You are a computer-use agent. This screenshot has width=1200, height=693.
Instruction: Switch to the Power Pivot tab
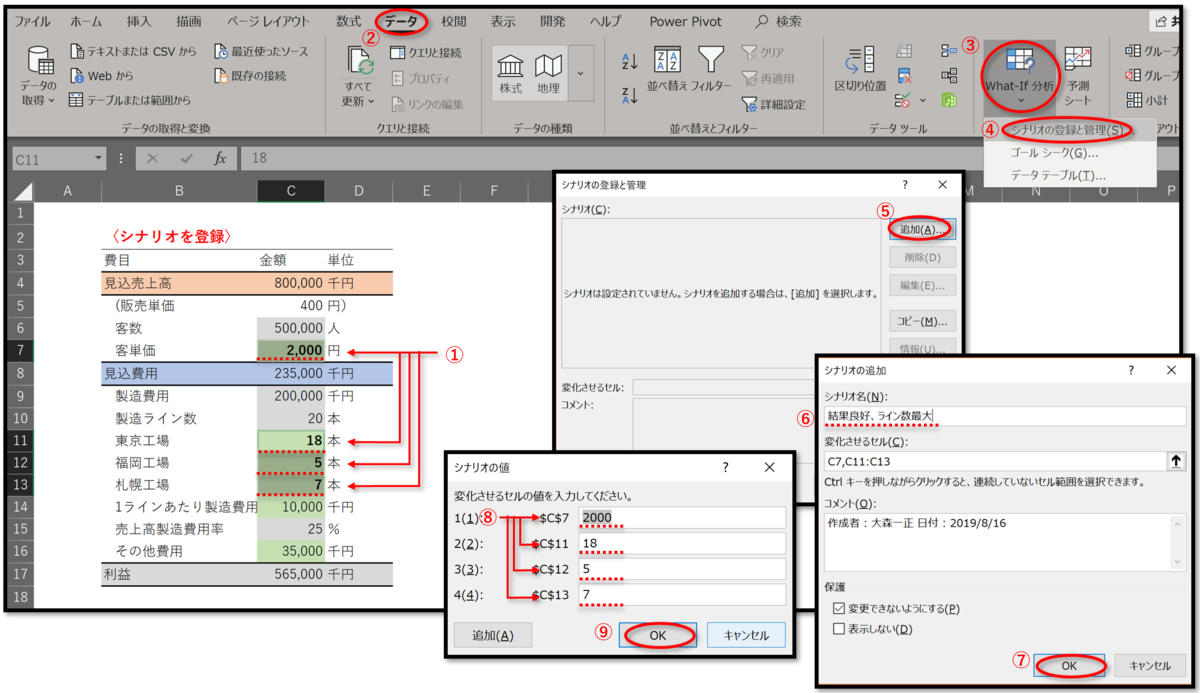[x=685, y=21]
